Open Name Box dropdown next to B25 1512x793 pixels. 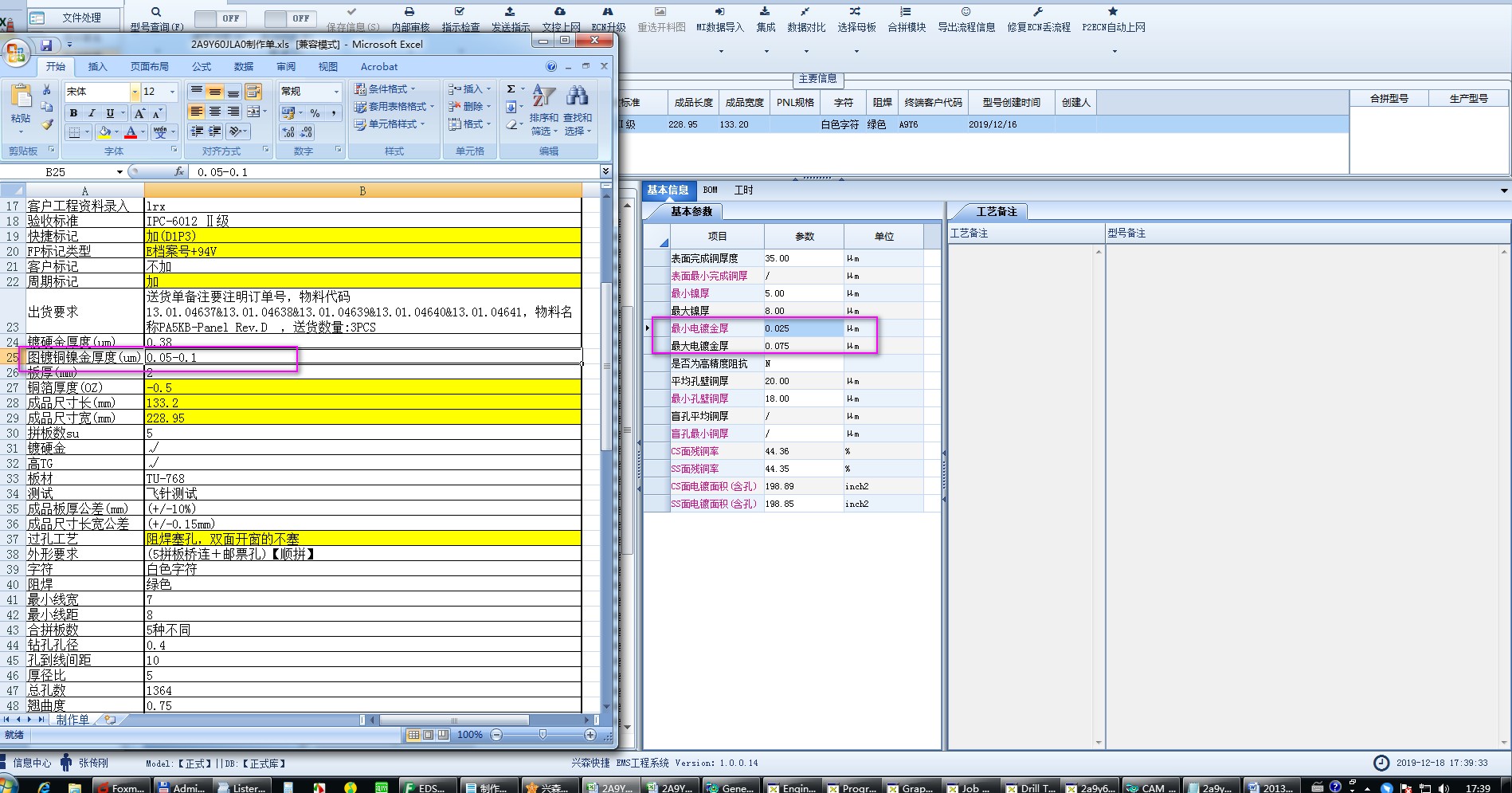click(x=119, y=172)
